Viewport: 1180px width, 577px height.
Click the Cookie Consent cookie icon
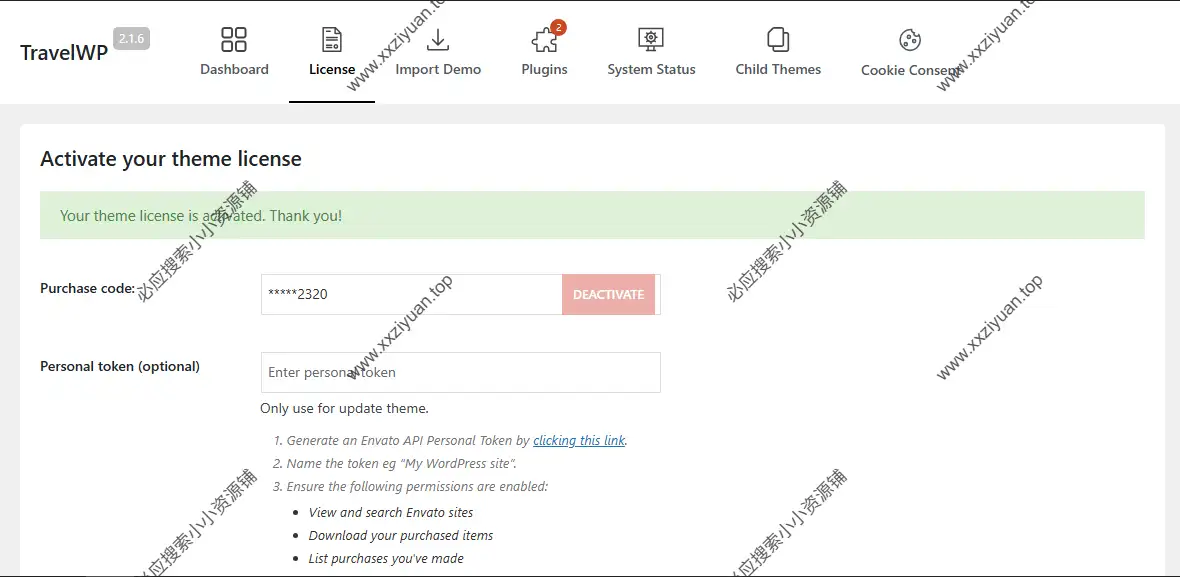coord(909,40)
